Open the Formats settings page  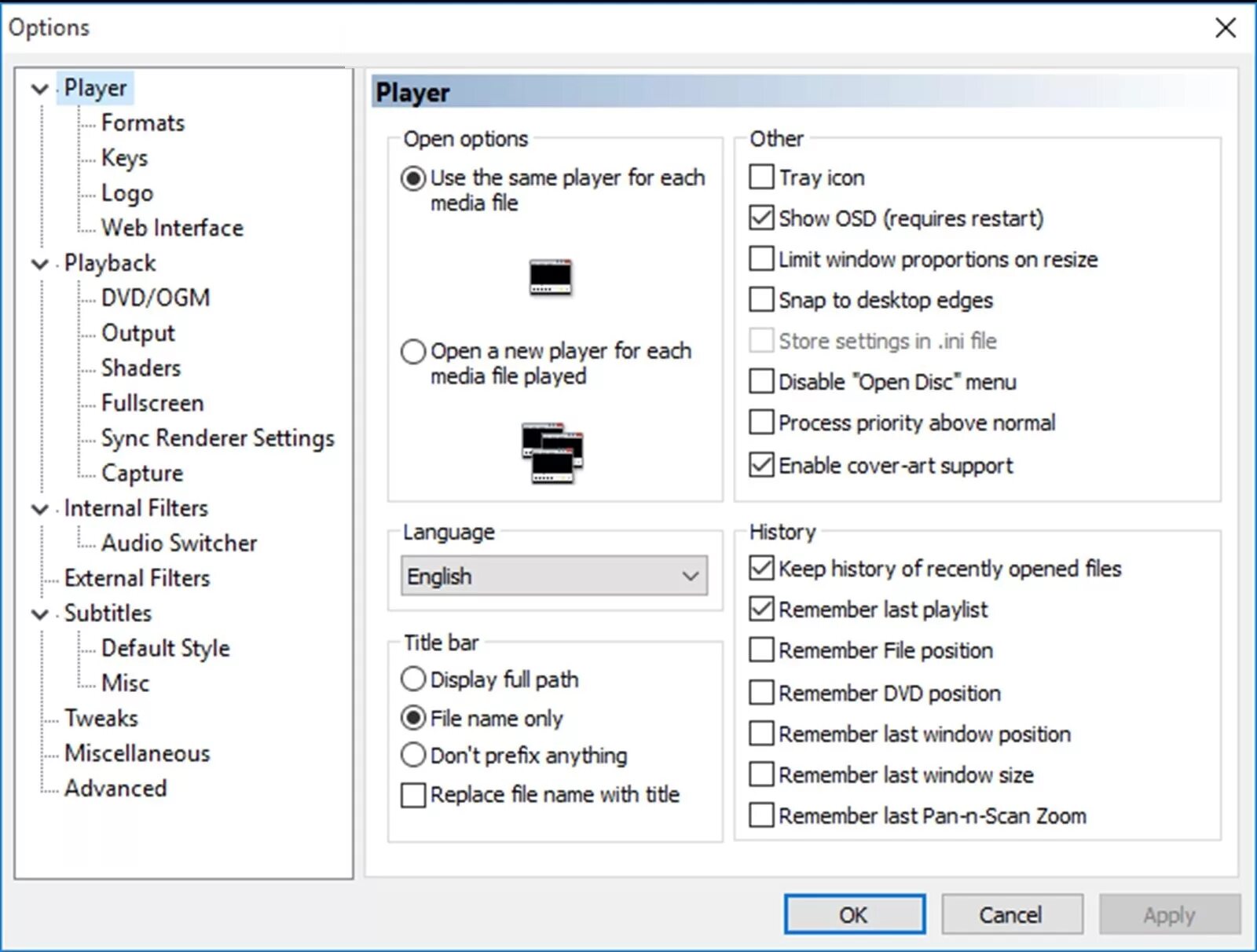(143, 123)
